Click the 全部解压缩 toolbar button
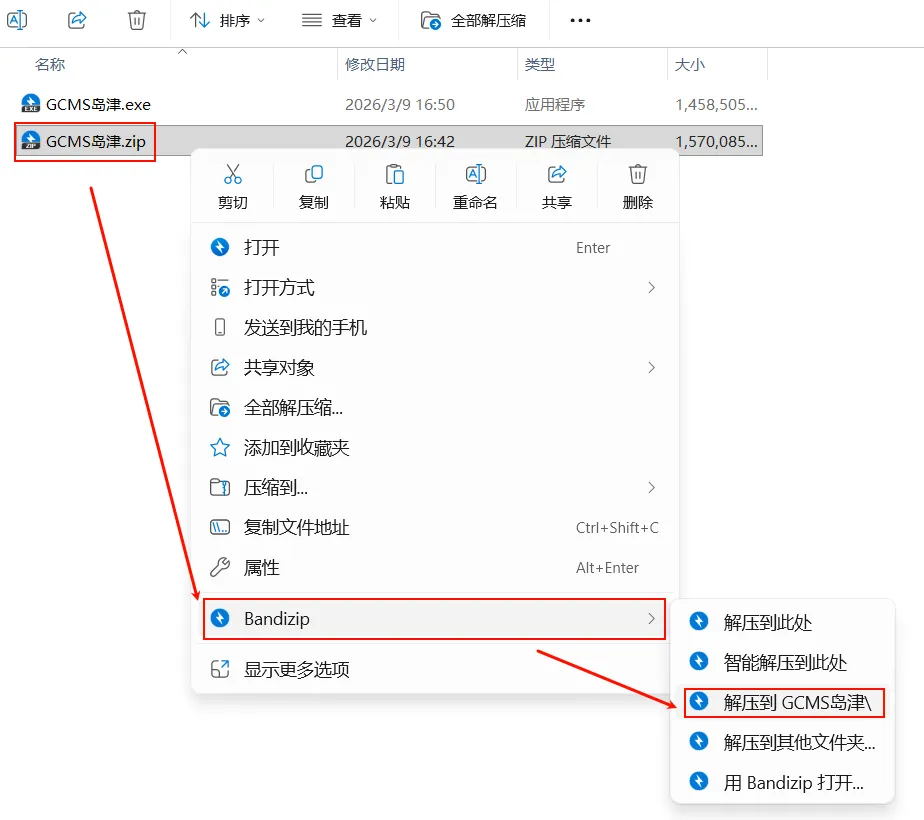 point(473,21)
